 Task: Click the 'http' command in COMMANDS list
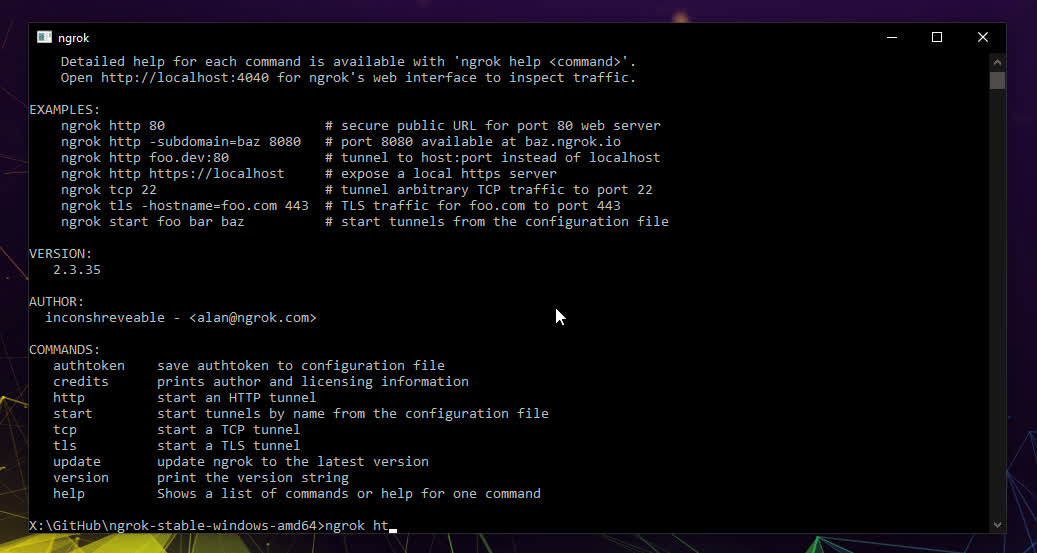(69, 398)
